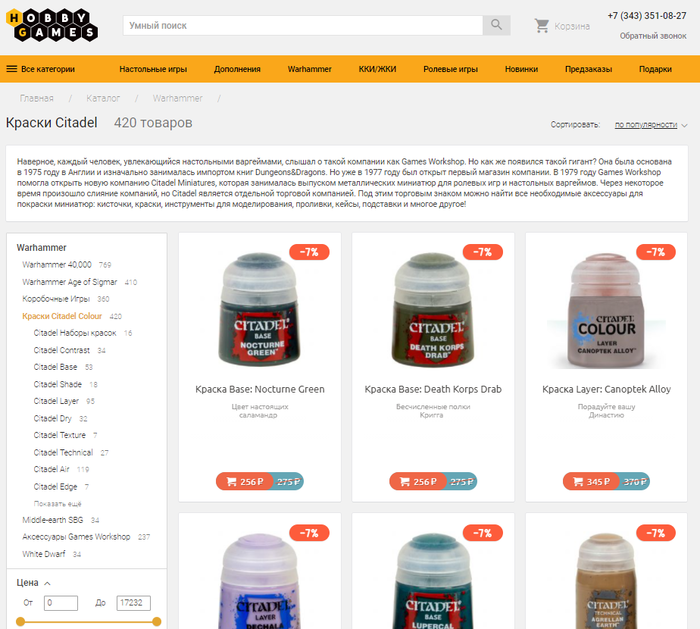
Task: Focus the Умный поиск search field
Action: [303, 25]
